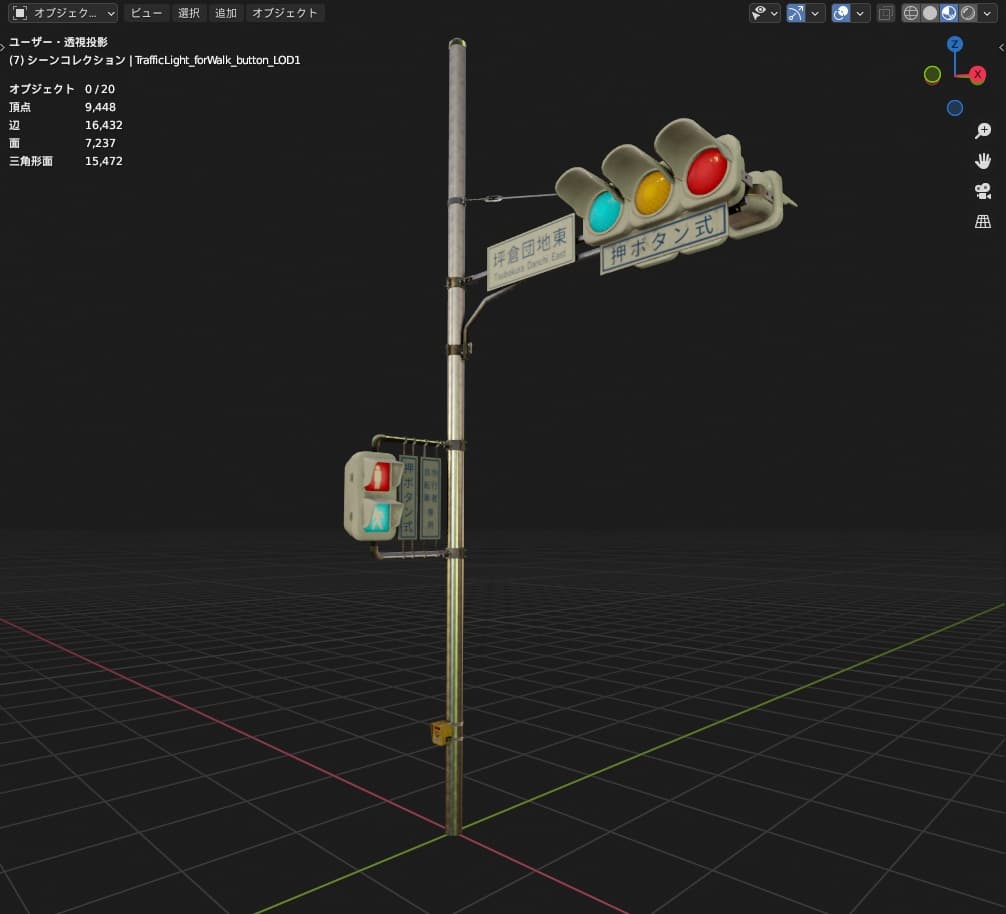The width and height of the screenshot is (1006, 914).
Task: Expand the overlays options dropdown arrow
Action: tap(862, 13)
